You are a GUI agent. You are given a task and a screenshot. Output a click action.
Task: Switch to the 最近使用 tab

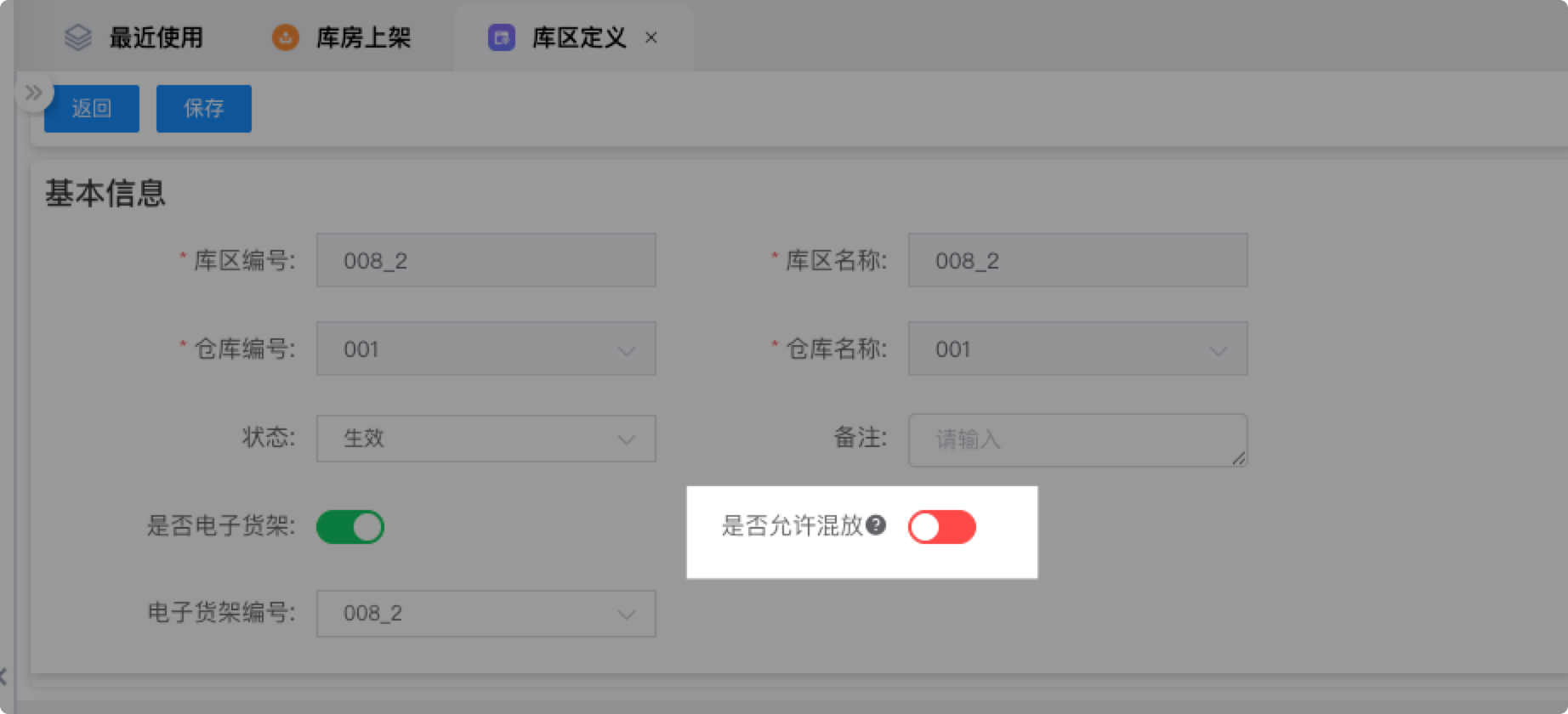click(156, 37)
